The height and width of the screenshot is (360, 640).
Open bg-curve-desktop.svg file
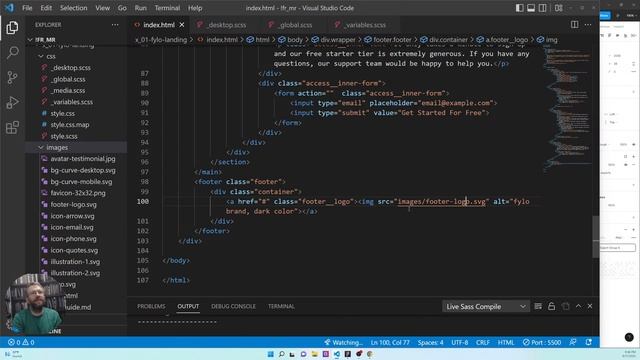(83, 170)
